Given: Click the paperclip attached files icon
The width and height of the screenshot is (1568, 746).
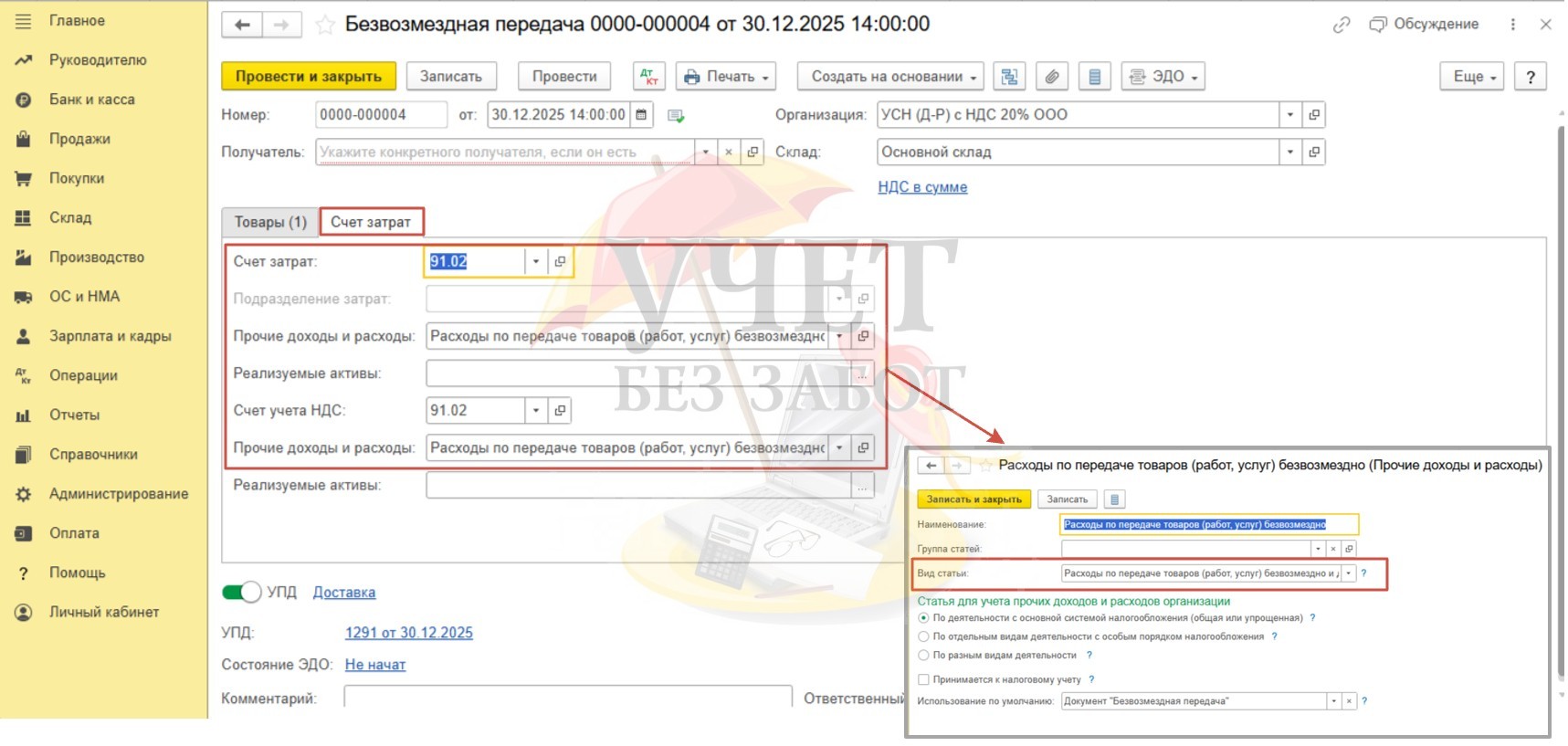Looking at the screenshot, I should tap(1052, 77).
